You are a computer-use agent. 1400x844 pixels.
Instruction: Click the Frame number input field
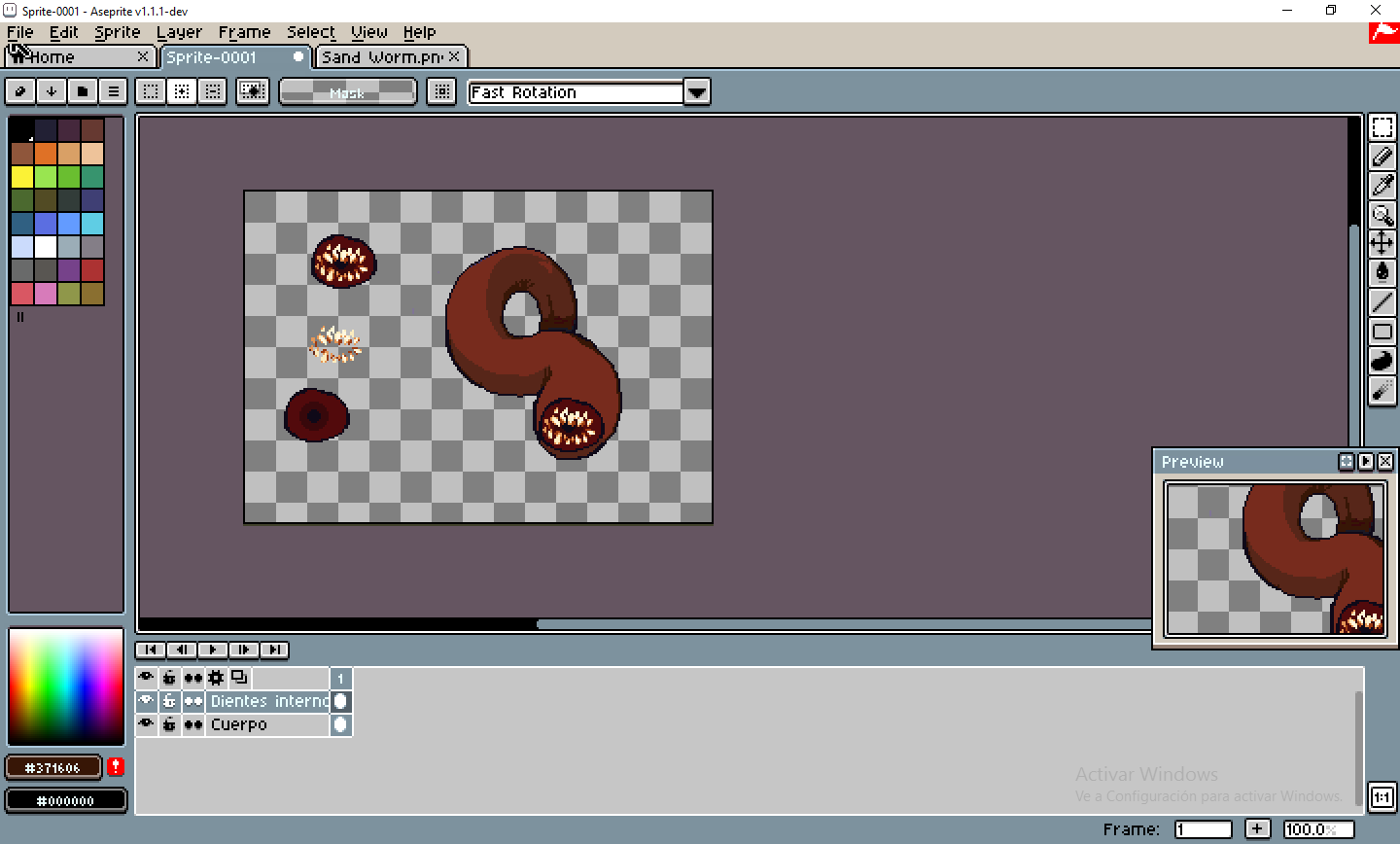tap(1204, 829)
